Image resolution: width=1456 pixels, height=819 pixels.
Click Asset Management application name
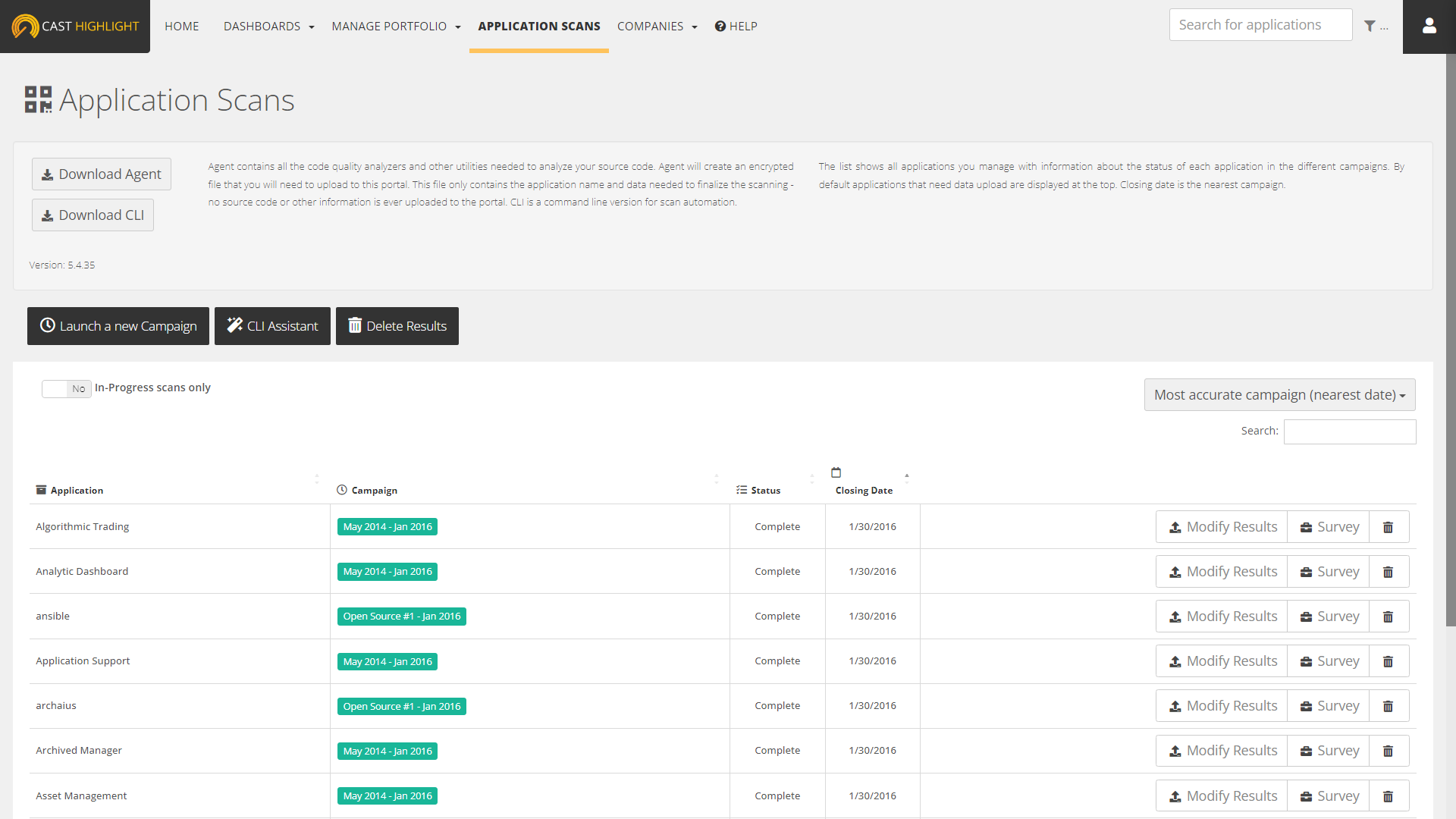click(x=81, y=796)
